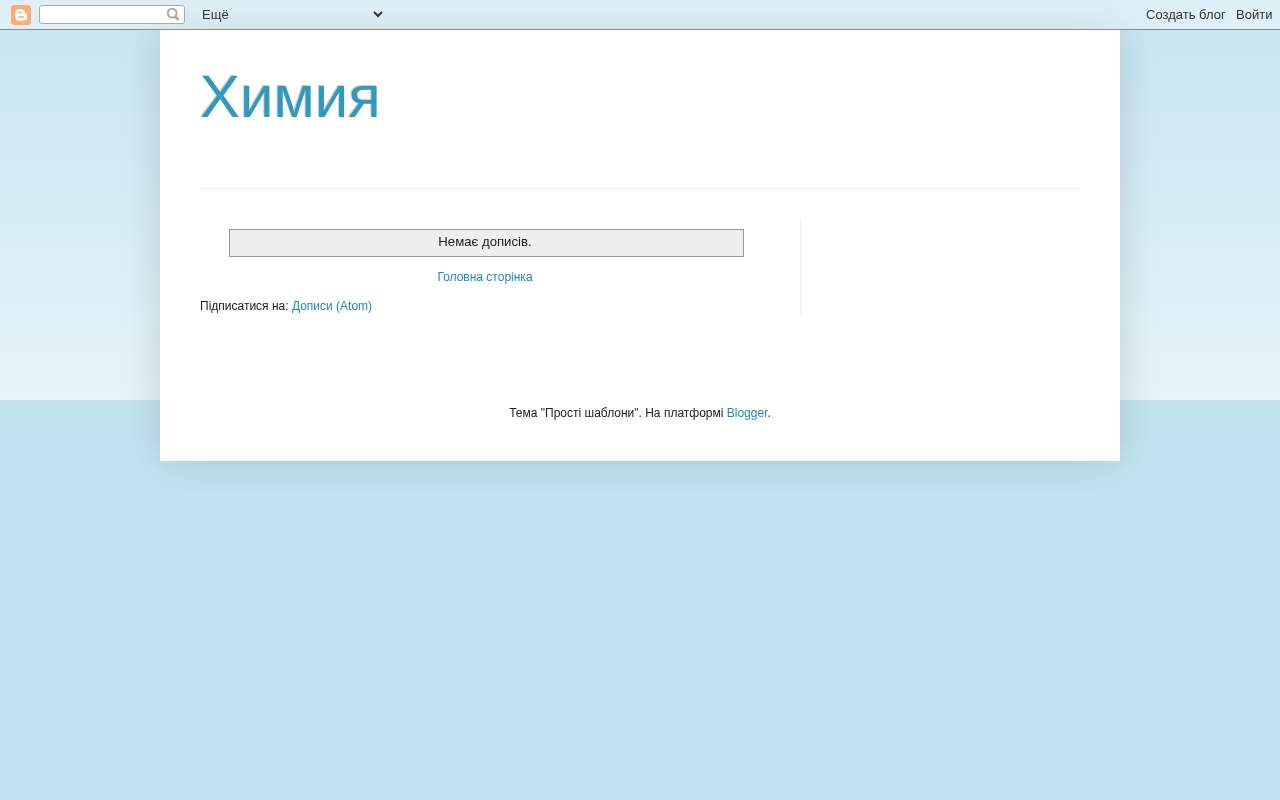
Task: Focus the navbar search text field
Action: click(x=103, y=15)
